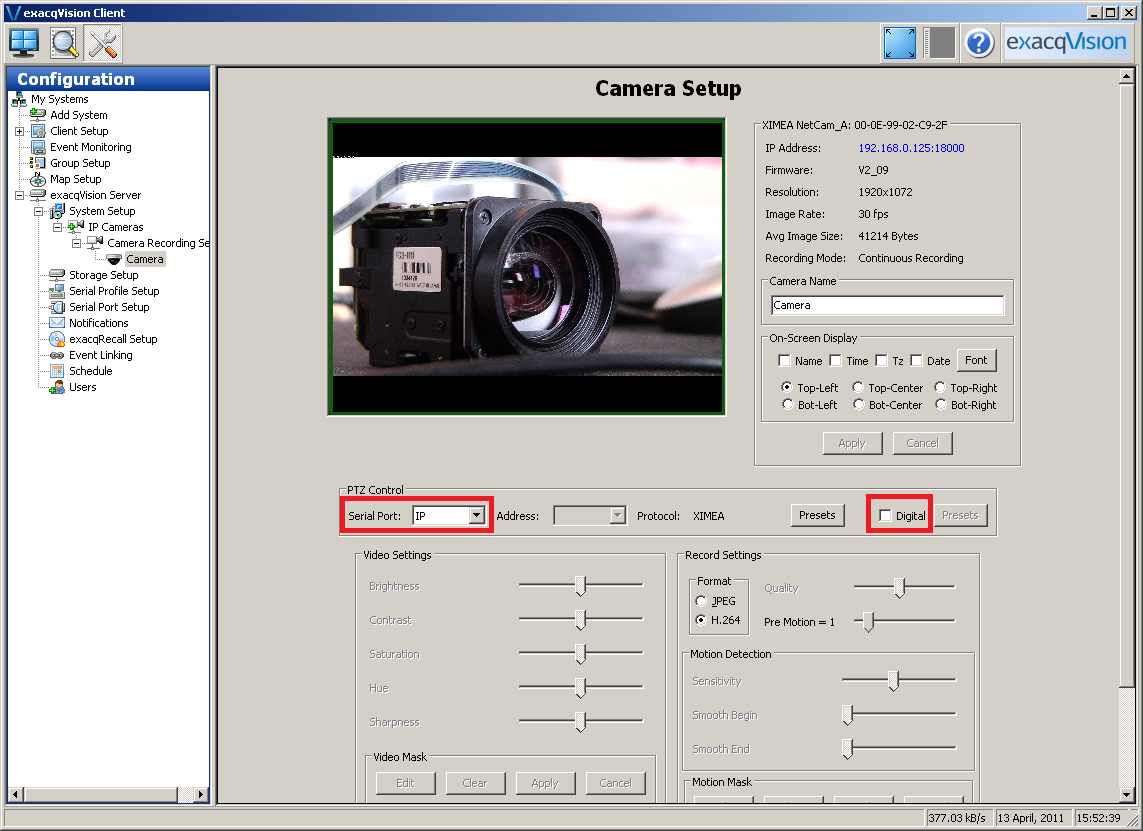The image size is (1143, 831).
Task: Select the JPEG format radio button
Action: pos(701,601)
